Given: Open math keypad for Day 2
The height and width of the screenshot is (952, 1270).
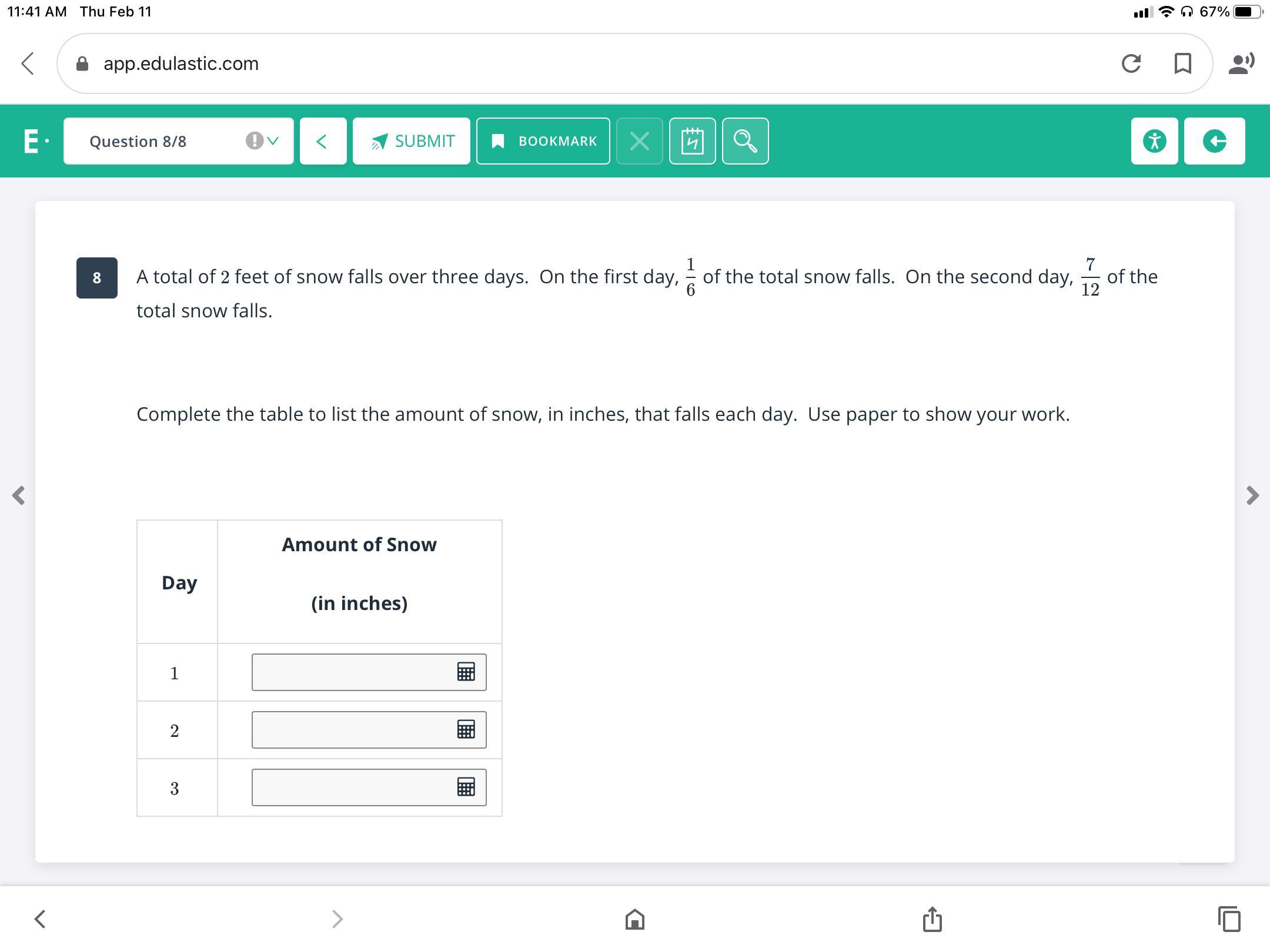Looking at the screenshot, I should pyautogui.click(x=466, y=729).
